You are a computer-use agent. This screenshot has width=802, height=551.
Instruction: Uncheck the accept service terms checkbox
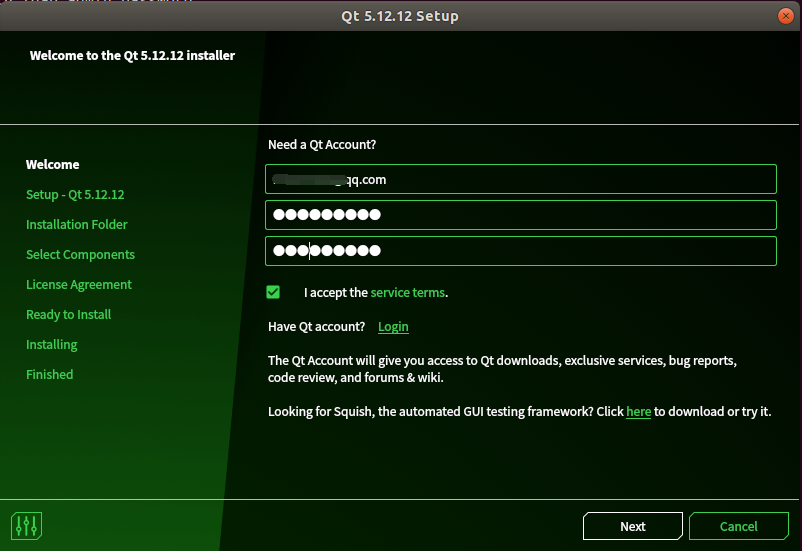pyautogui.click(x=273, y=292)
